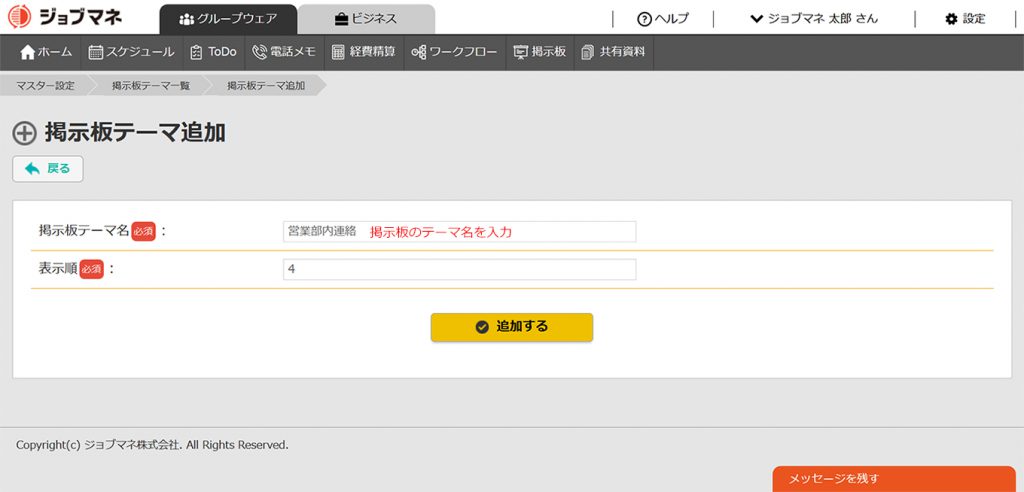
Task: Focus the 表示順 input field
Action: pyautogui.click(x=459, y=270)
